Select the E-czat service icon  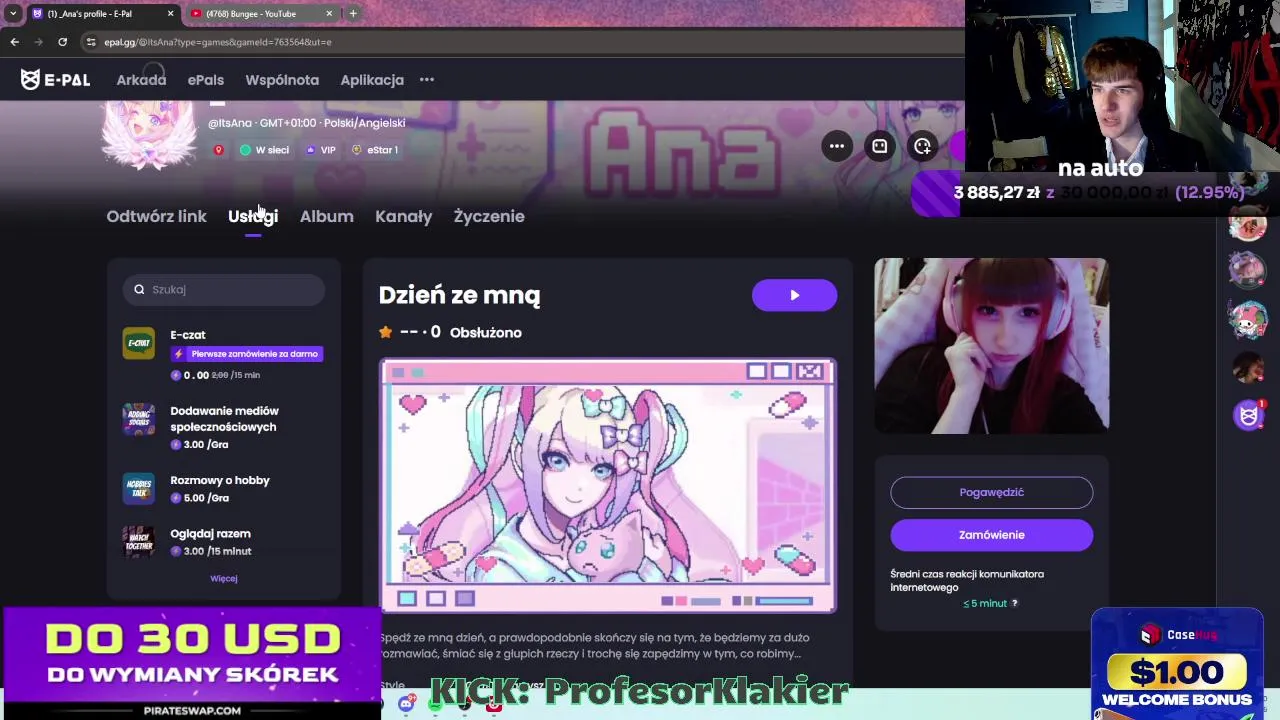[139, 343]
